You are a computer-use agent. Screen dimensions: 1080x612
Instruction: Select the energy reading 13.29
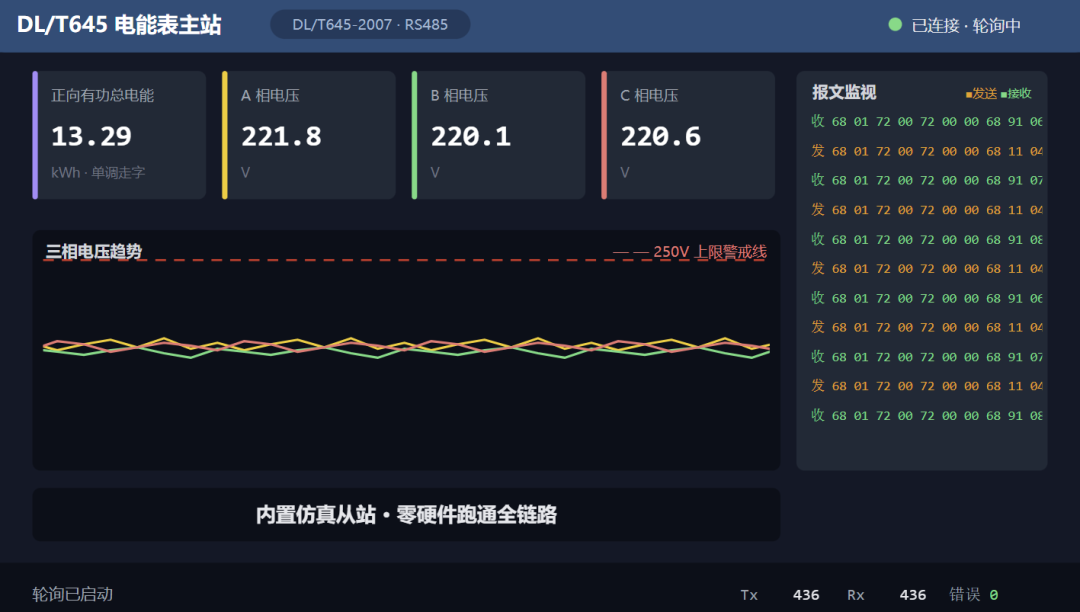click(92, 136)
